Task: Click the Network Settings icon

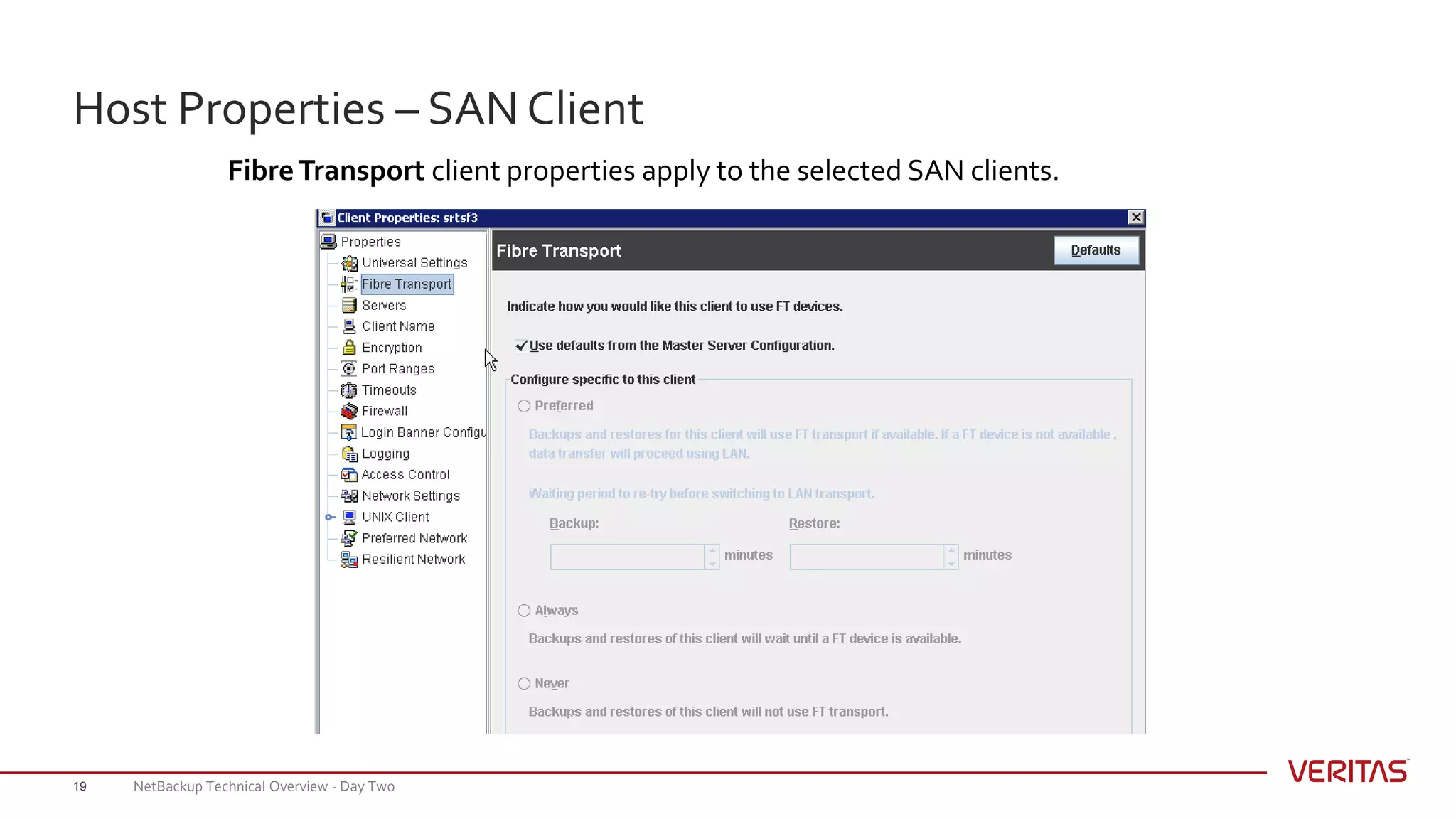Action: [349, 496]
